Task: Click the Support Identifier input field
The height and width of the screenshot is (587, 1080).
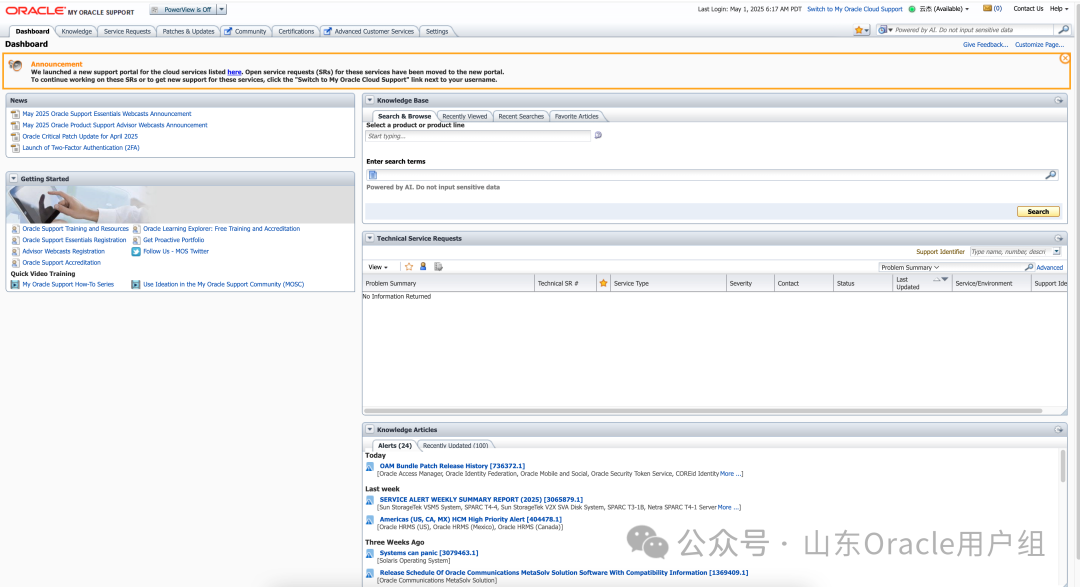Action: [x=1010, y=251]
